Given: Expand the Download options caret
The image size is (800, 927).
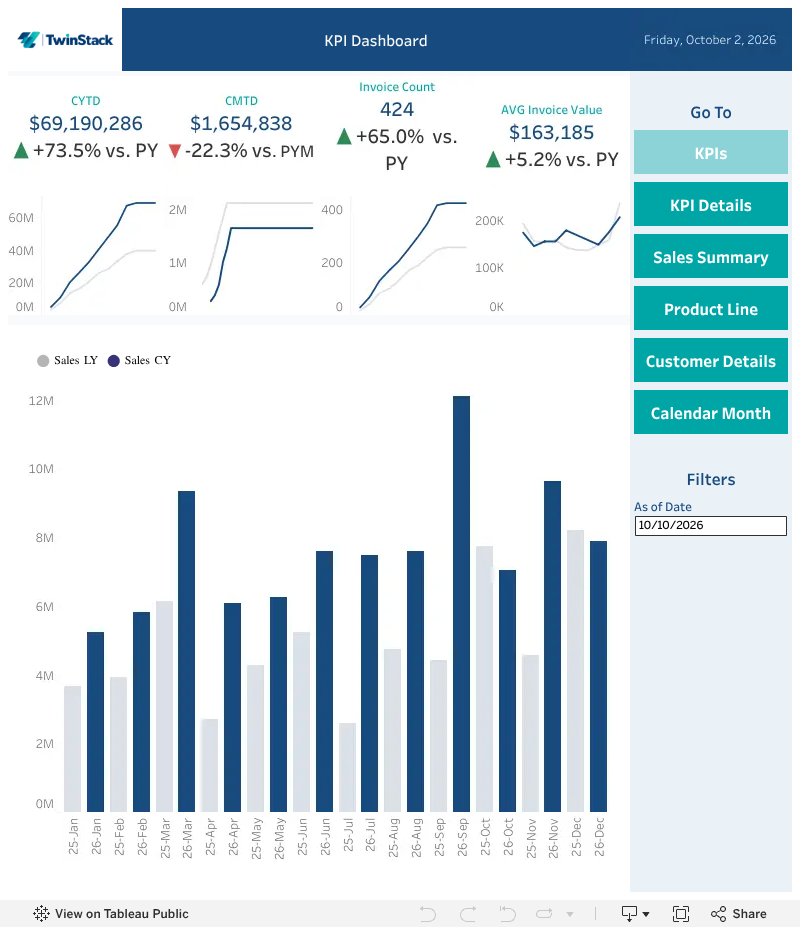Looking at the screenshot, I should pos(646,915).
